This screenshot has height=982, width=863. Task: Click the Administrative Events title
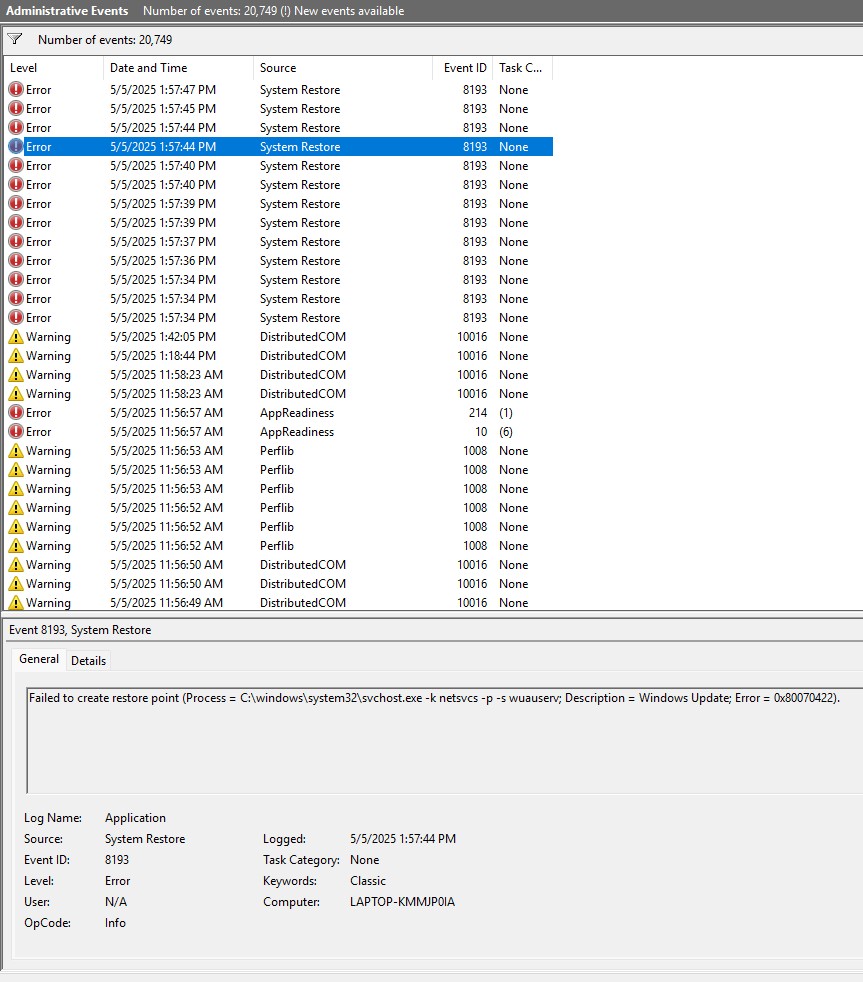click(x=67, y=11)
